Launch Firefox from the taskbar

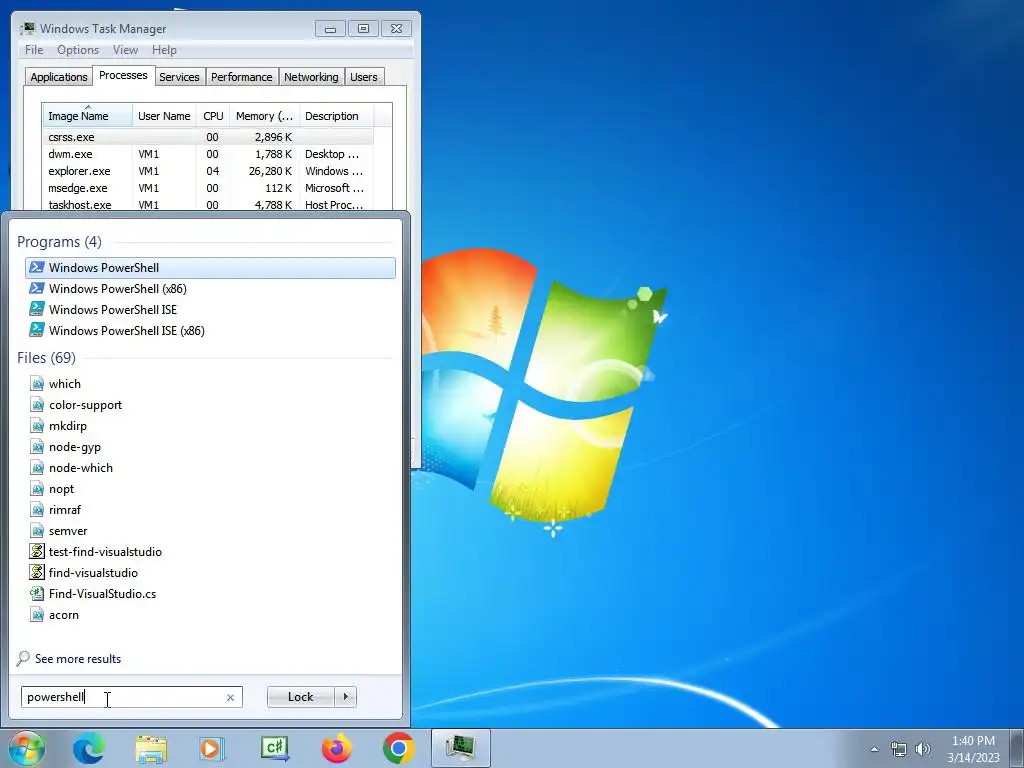coord(336,748)
